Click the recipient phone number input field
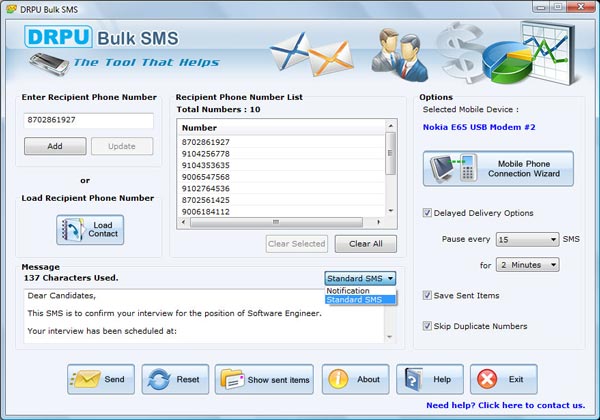 (x=88, y=120)
